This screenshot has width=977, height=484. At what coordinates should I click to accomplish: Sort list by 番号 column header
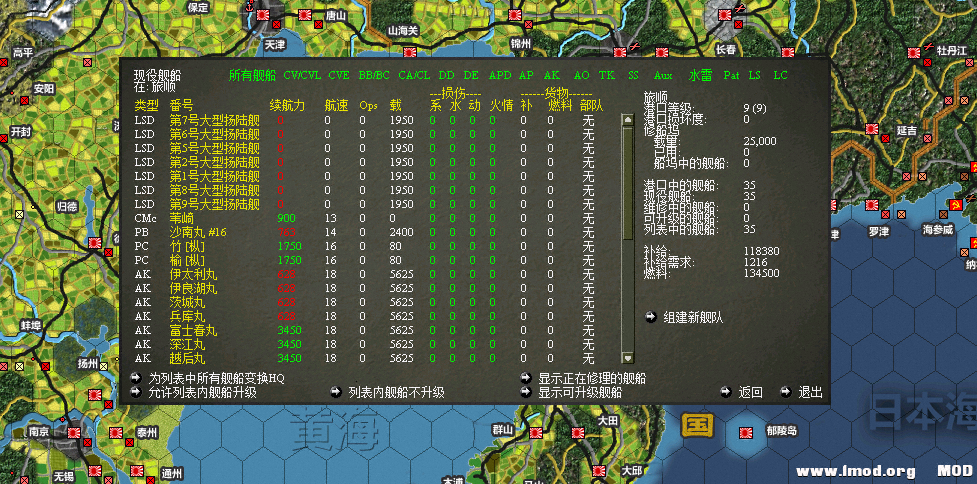[181, 105]
